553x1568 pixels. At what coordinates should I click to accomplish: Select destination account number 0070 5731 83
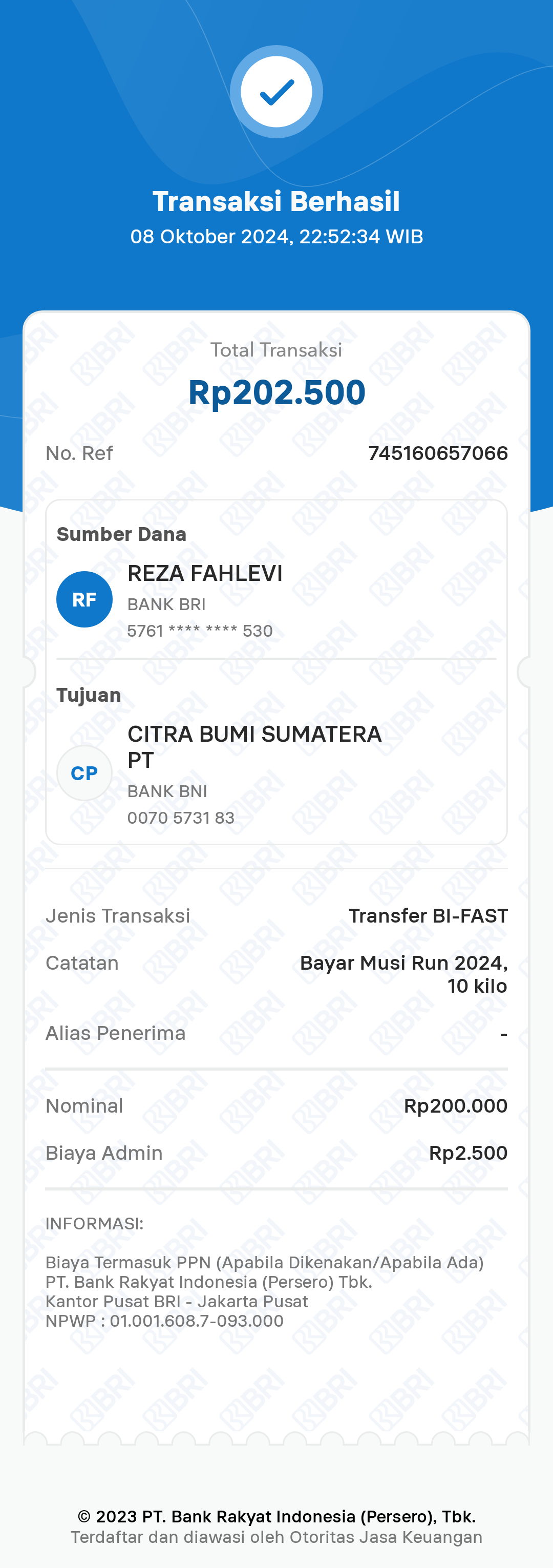coord(181,818)
